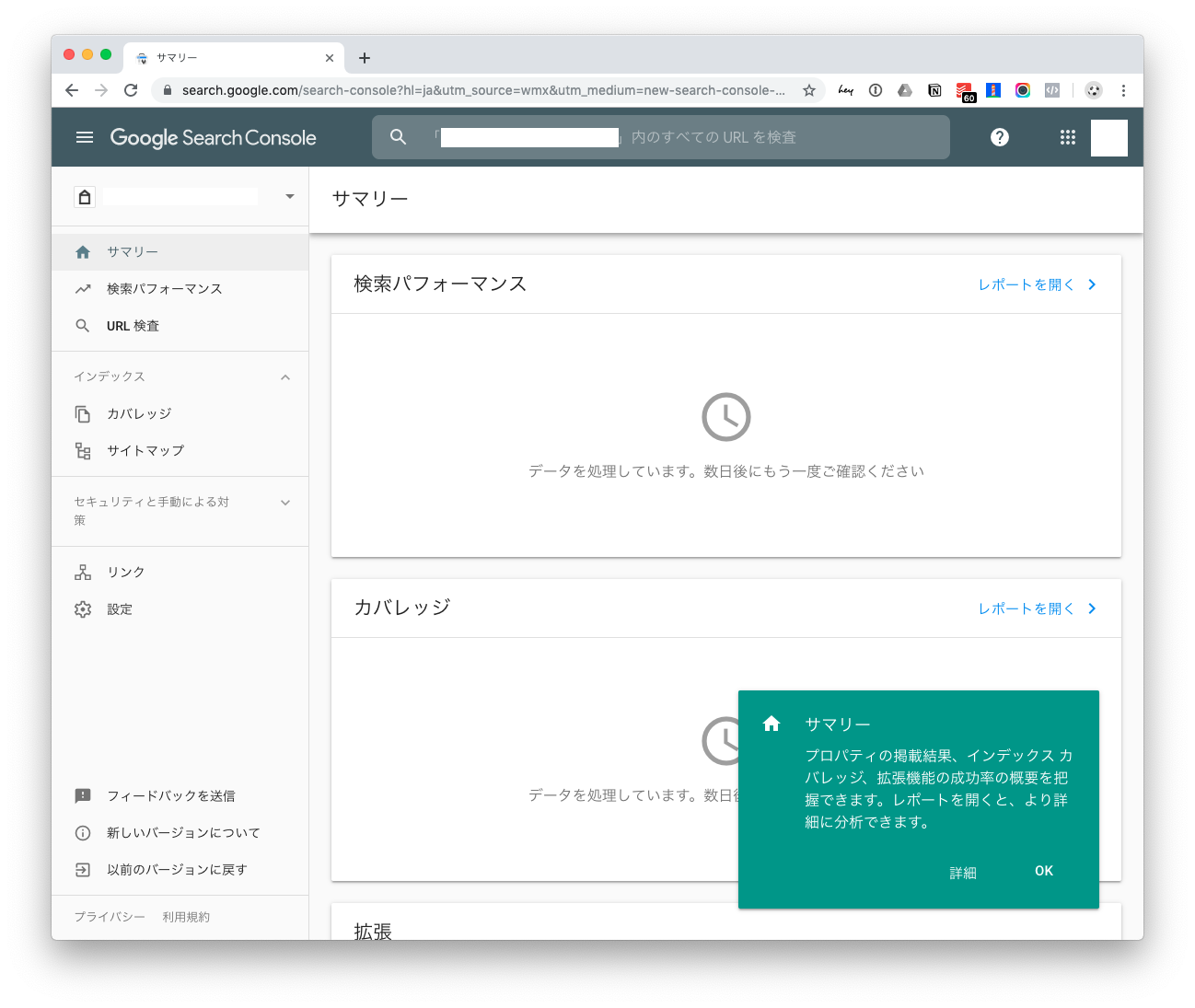Click the exit arrow icon in sidebar
Screen dimensions: 1195x1008
[83, 869]
